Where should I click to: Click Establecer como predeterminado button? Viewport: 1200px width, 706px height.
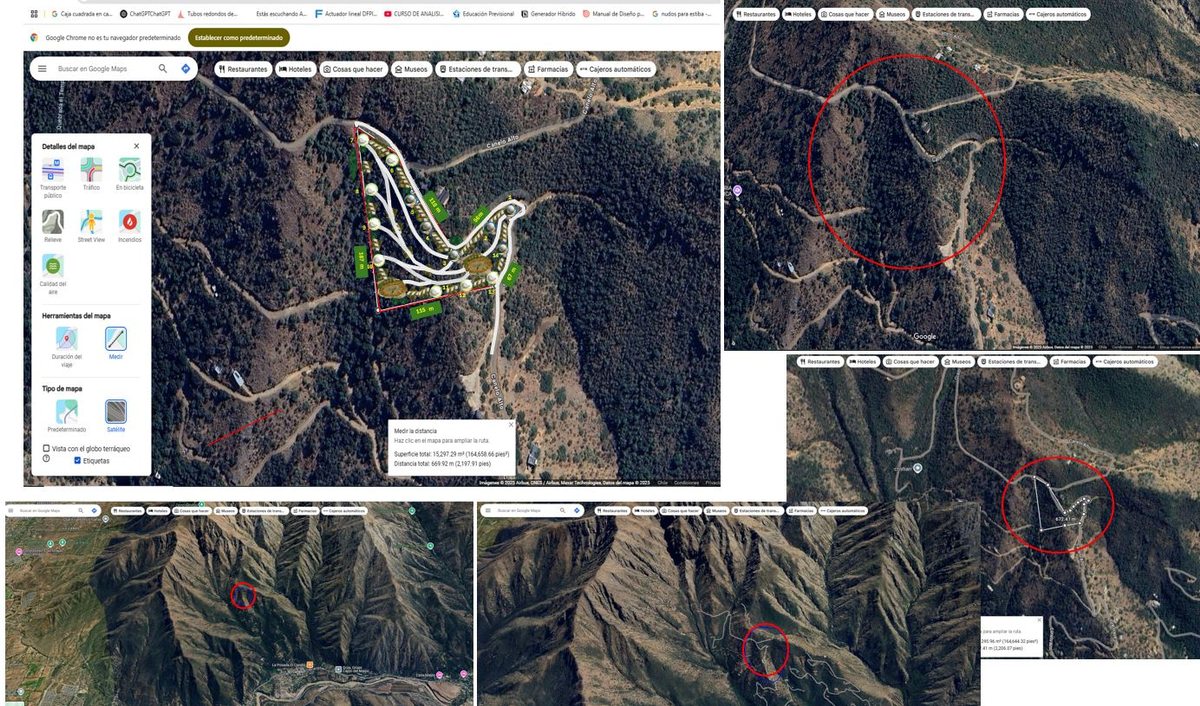(x=239, y=37)
